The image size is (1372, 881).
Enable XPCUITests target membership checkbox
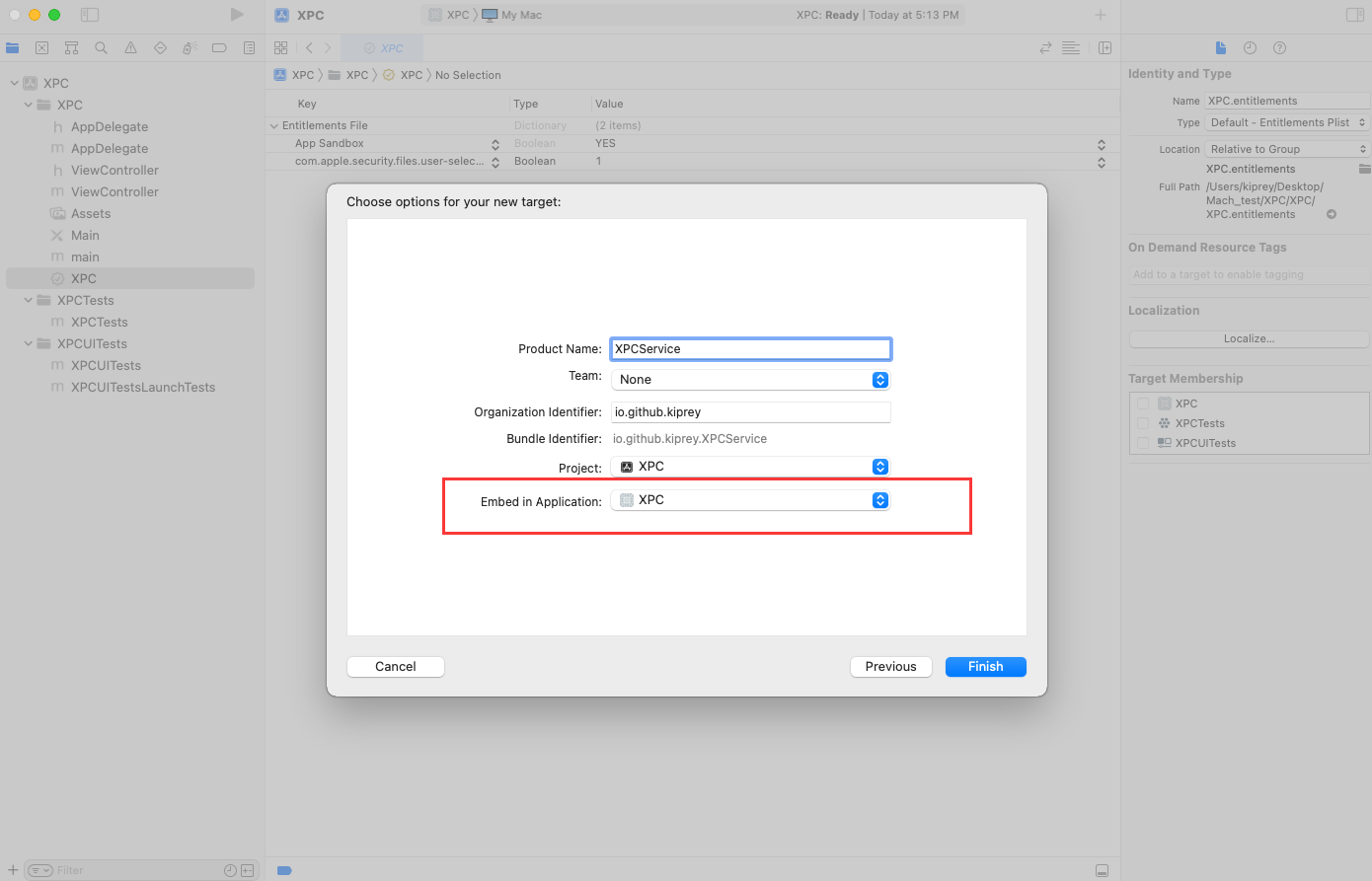click(1143, 443)
